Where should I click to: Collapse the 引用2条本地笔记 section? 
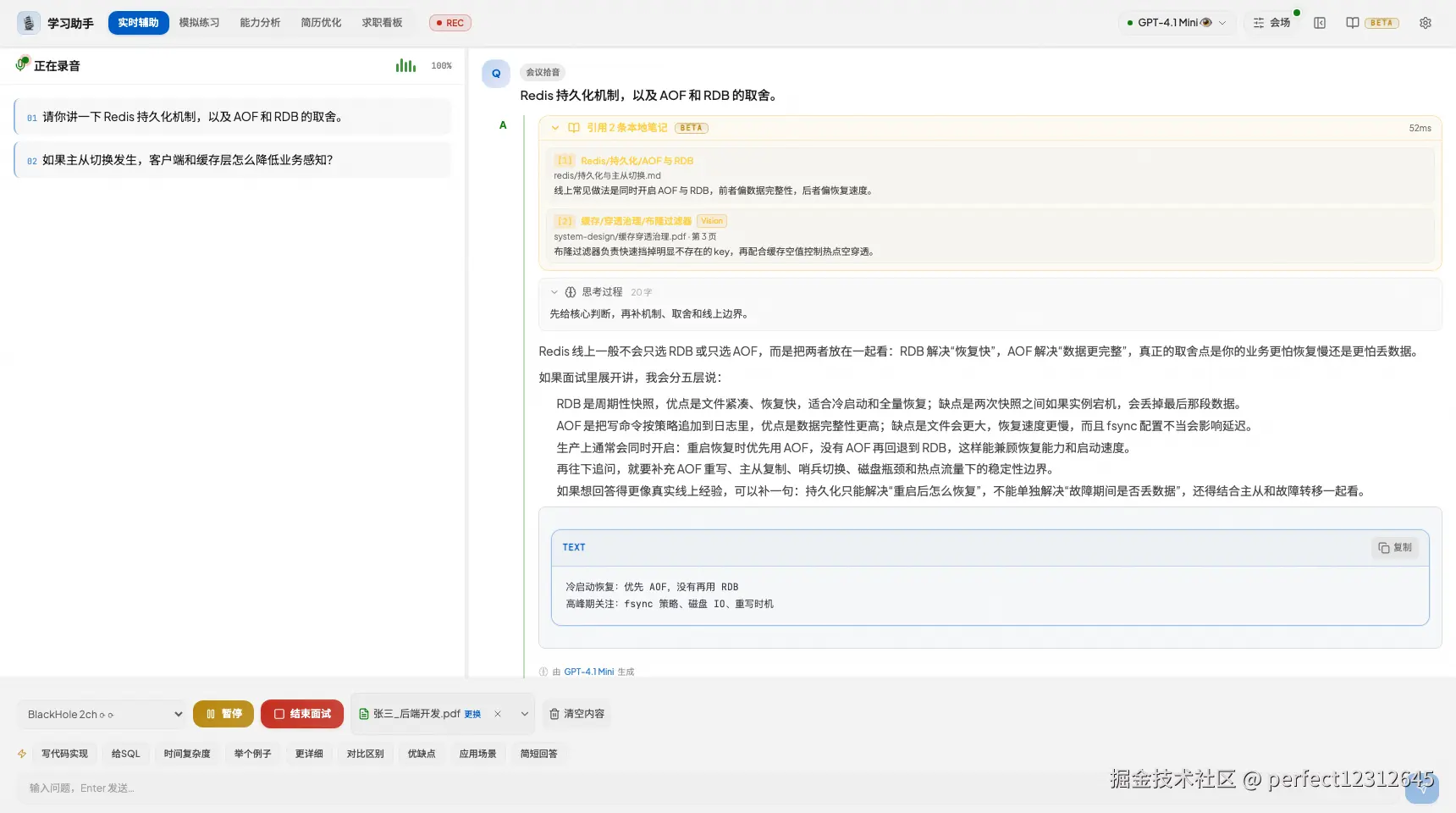click(555, 128)
